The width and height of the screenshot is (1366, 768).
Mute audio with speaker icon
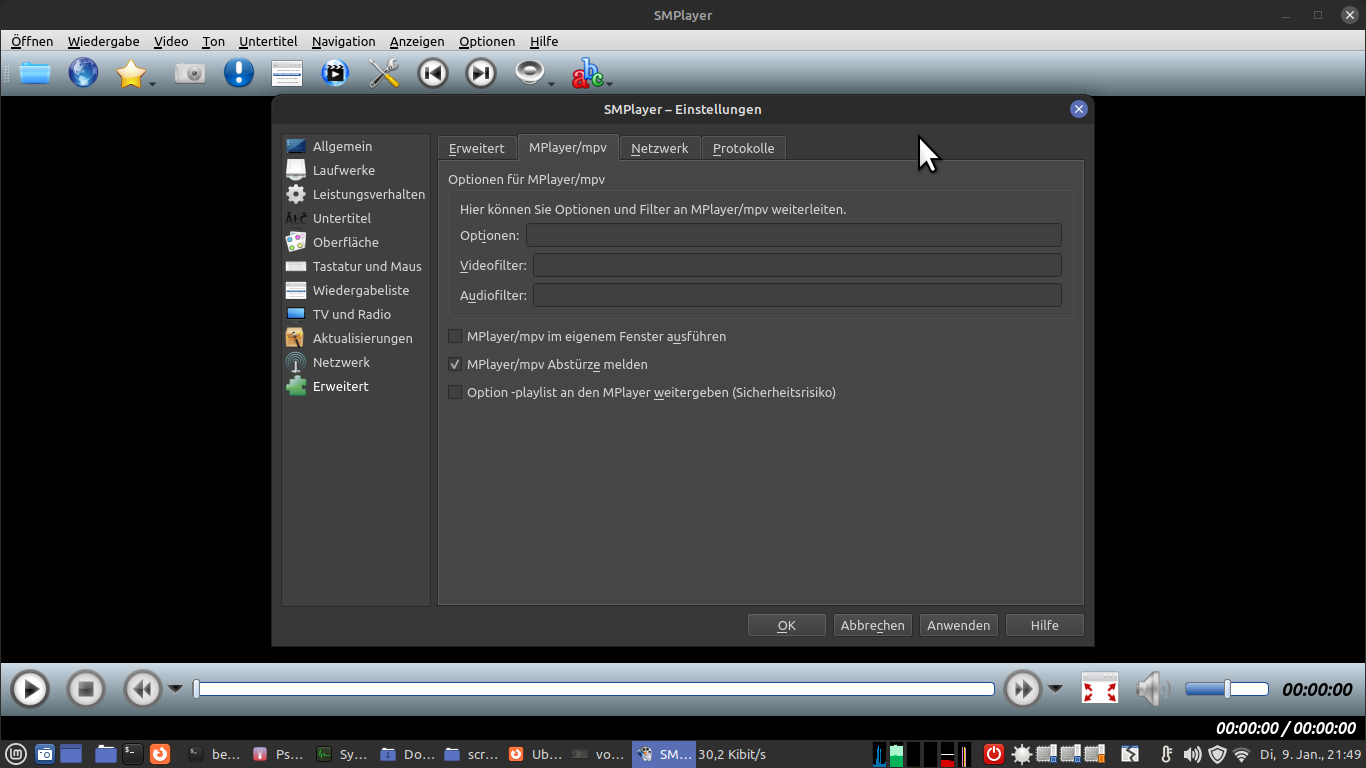pos(1153,688)
